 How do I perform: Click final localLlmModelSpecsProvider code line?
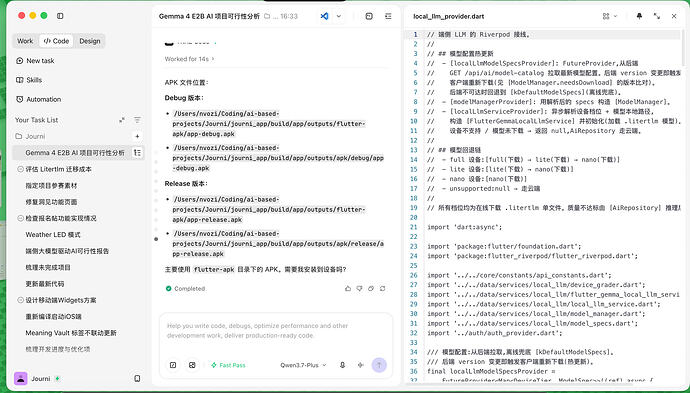[491, 371]
